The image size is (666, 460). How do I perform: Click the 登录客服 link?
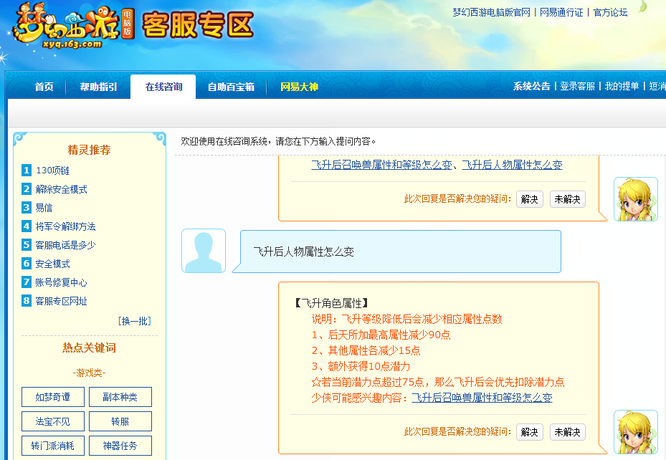click(577, 86)
